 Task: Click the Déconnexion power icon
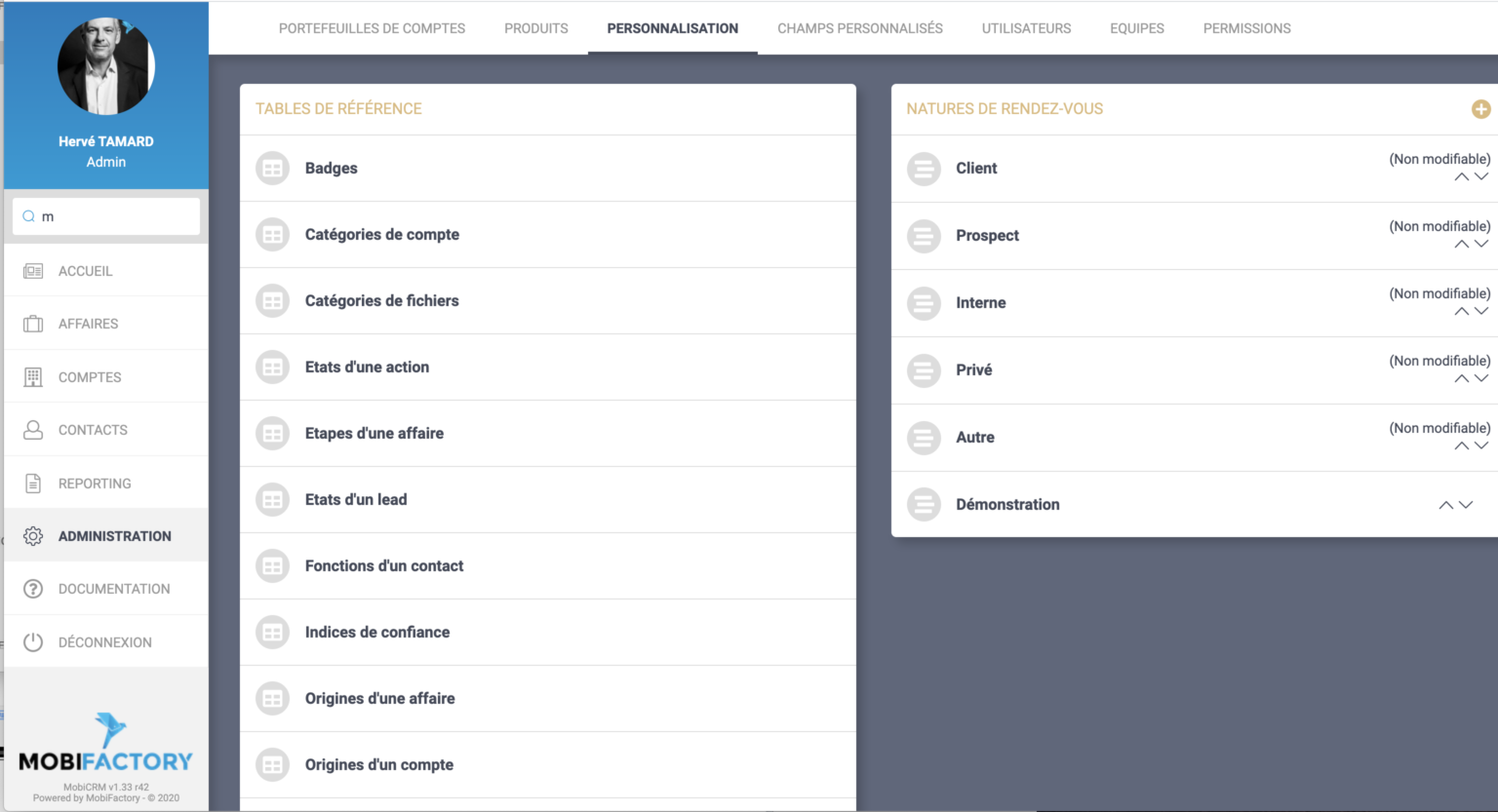pyautogui.click(x=33, y=642)
